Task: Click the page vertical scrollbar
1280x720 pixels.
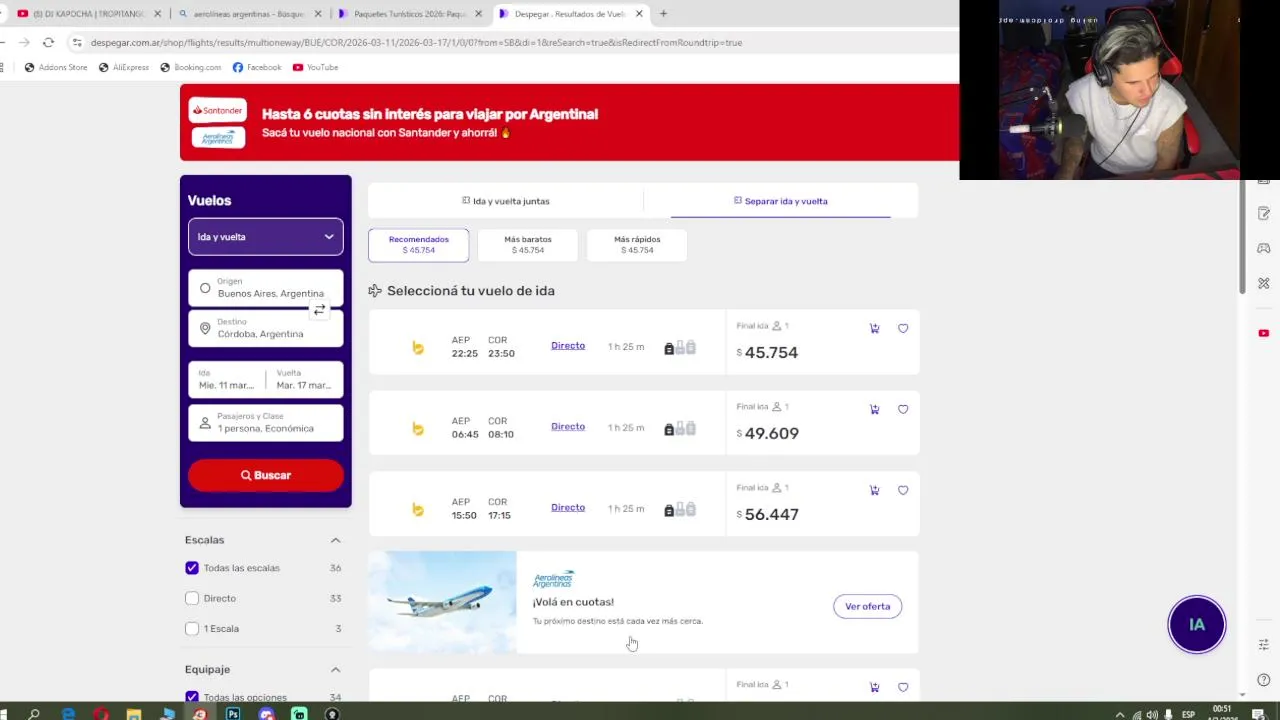Action: point(1243,236)
